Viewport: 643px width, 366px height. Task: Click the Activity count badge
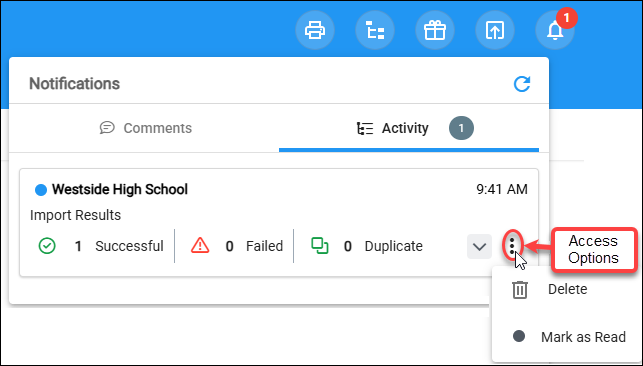(x=461, y=128)
